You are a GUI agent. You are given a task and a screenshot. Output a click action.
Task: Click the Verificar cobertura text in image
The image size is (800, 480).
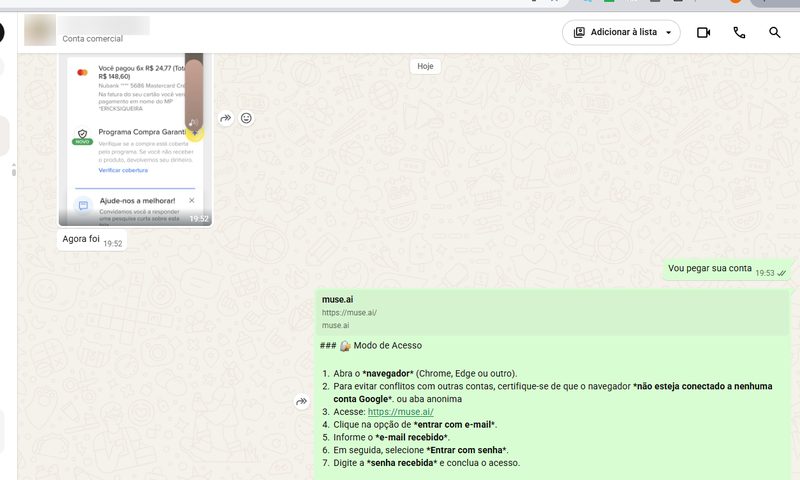(x=123, y=170)
